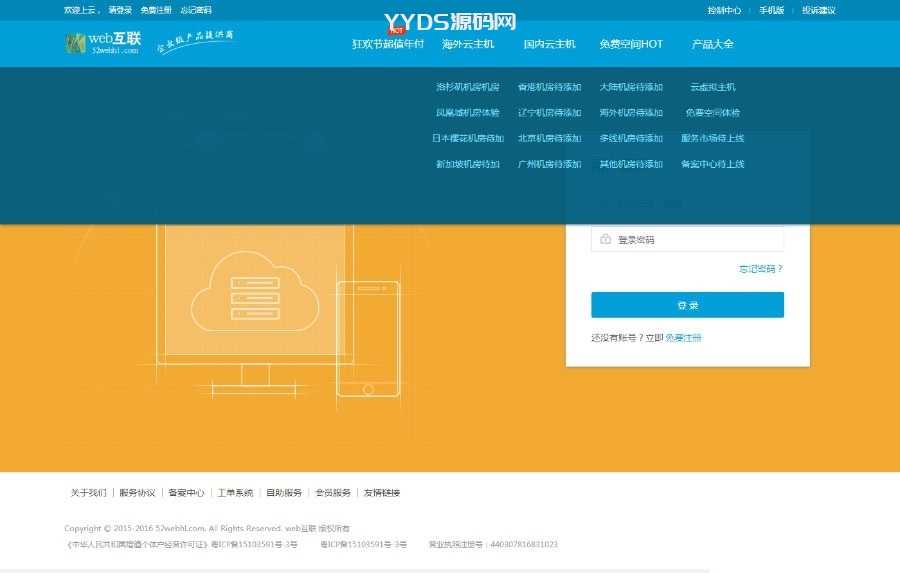Click the lock icon in password field
This screenshot has height=573, width=900.
tap(606, 240)
